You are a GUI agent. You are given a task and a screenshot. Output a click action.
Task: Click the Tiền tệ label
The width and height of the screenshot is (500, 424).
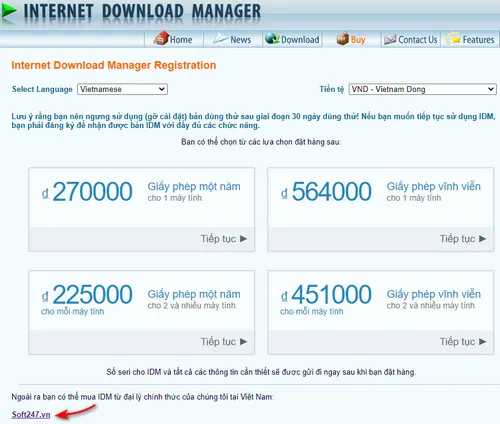332,89
